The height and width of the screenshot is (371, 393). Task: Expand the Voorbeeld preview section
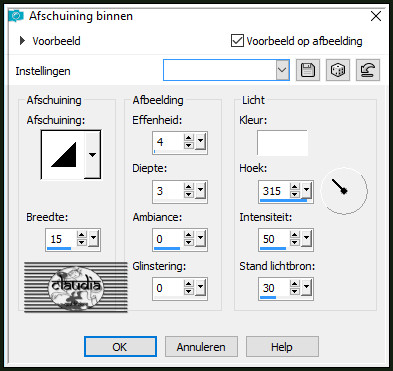pyautogui.click(x=22, y=41)
